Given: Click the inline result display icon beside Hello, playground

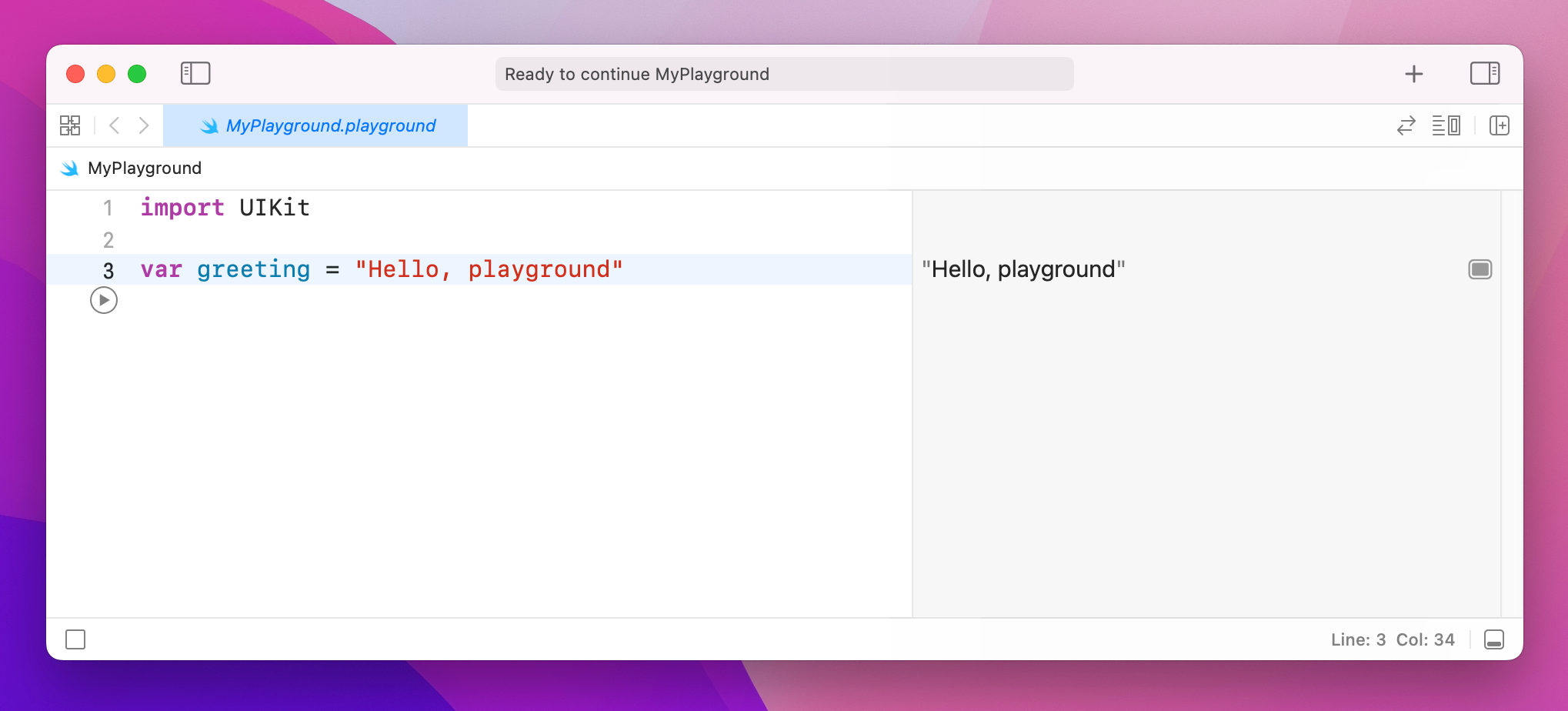Looking at the screenshot, I should [x=1479, y=269].
